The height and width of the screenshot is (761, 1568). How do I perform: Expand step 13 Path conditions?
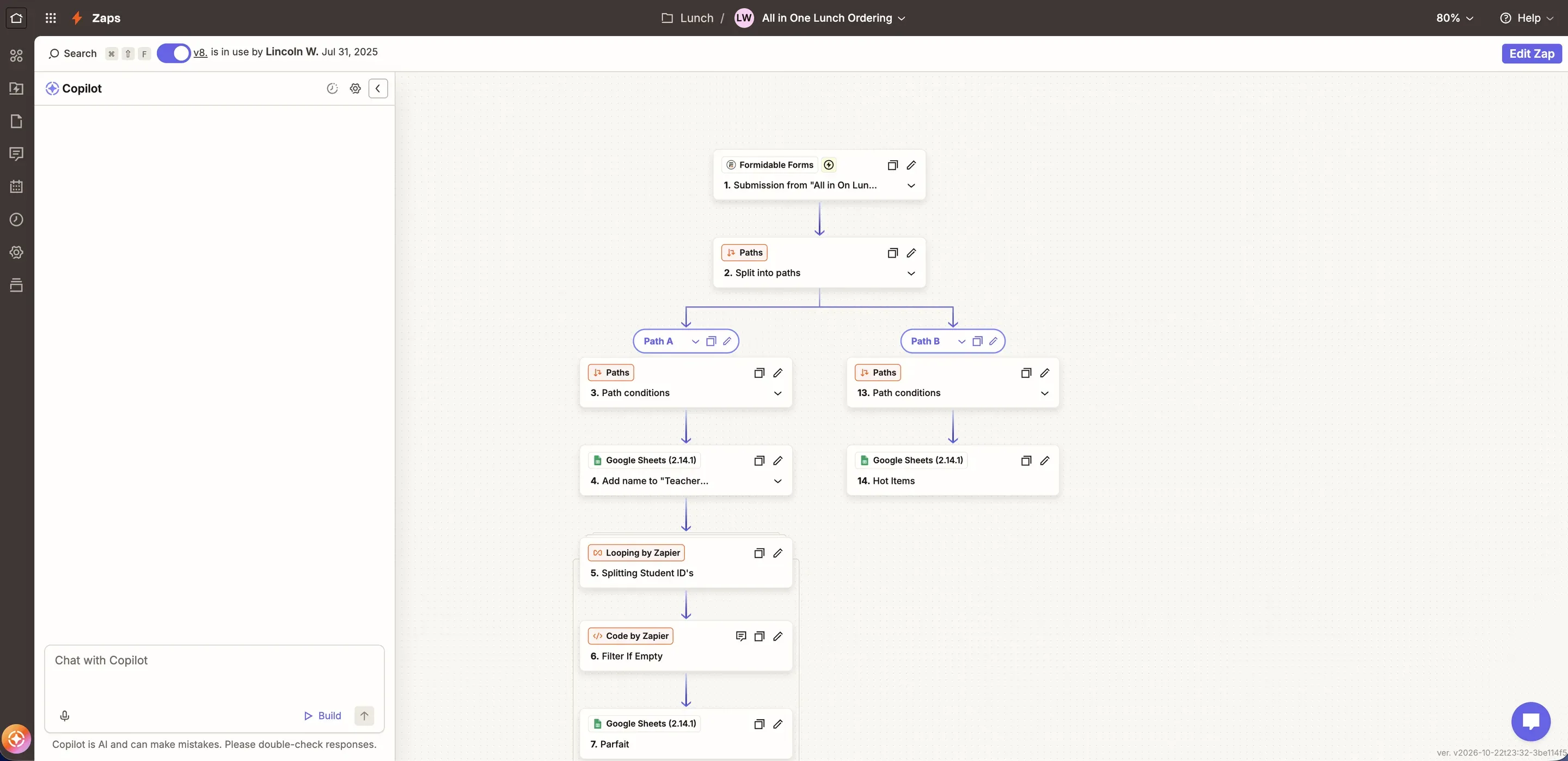click(x=1045, y=393)
